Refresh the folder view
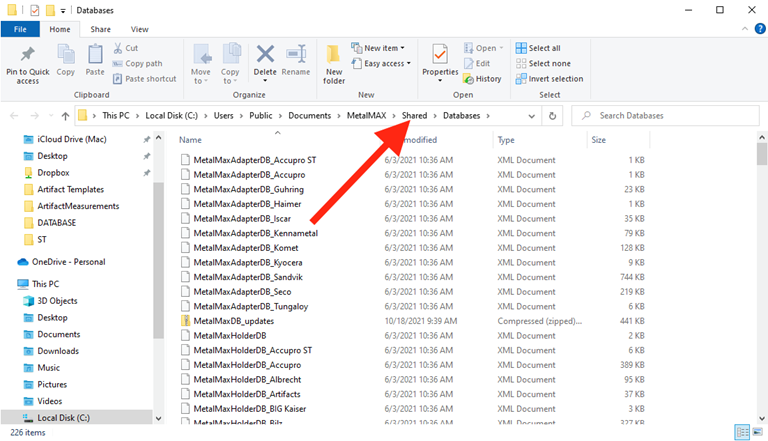 tap(552, 116)
